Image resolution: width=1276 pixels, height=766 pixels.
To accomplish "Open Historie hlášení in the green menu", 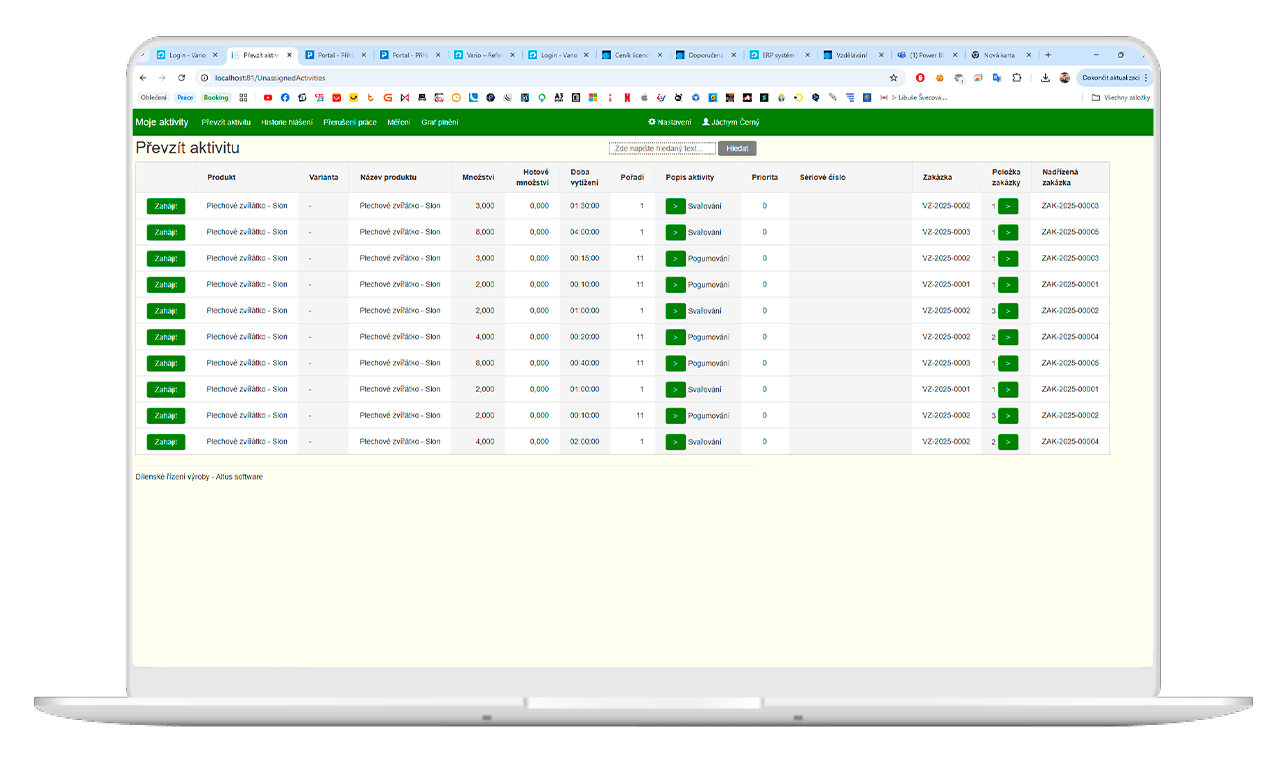I will coord(287,122).
